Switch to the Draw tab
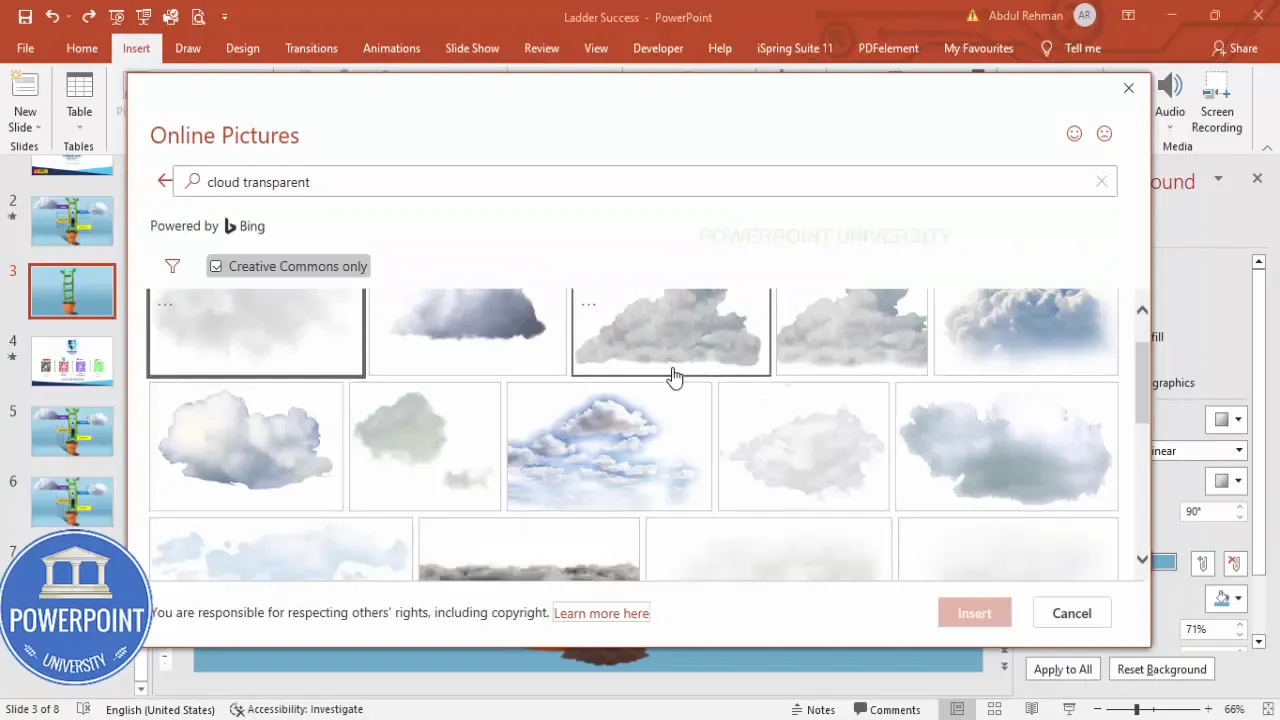Viewport: 1280px width, 720px height. [188, 48]
